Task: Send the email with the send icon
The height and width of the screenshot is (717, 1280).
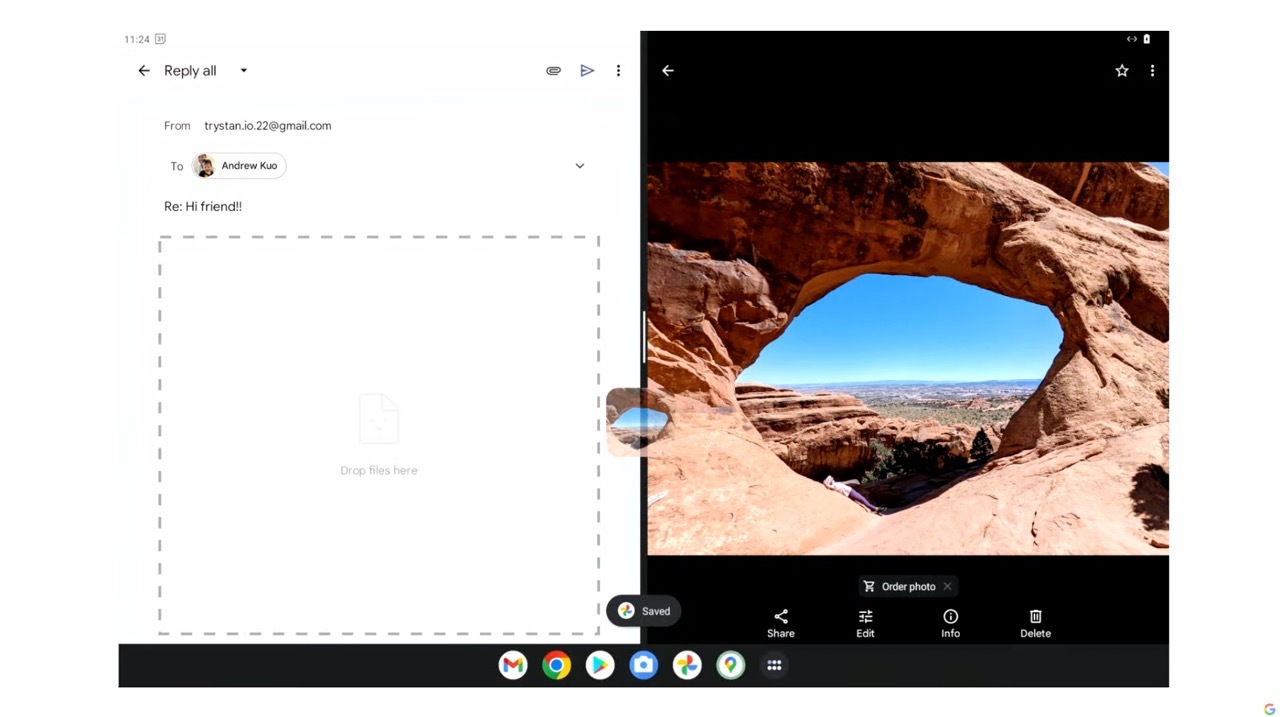Action: pos(587,71)
